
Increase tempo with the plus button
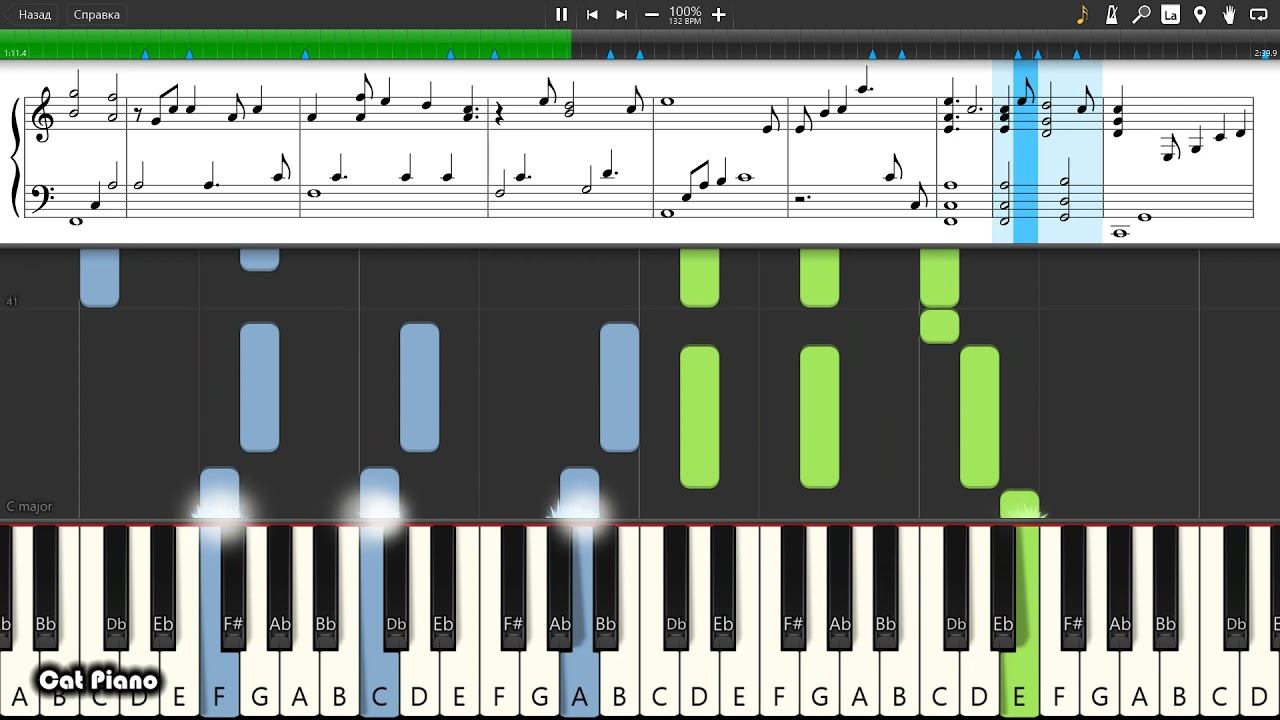(x=718, y=15)
